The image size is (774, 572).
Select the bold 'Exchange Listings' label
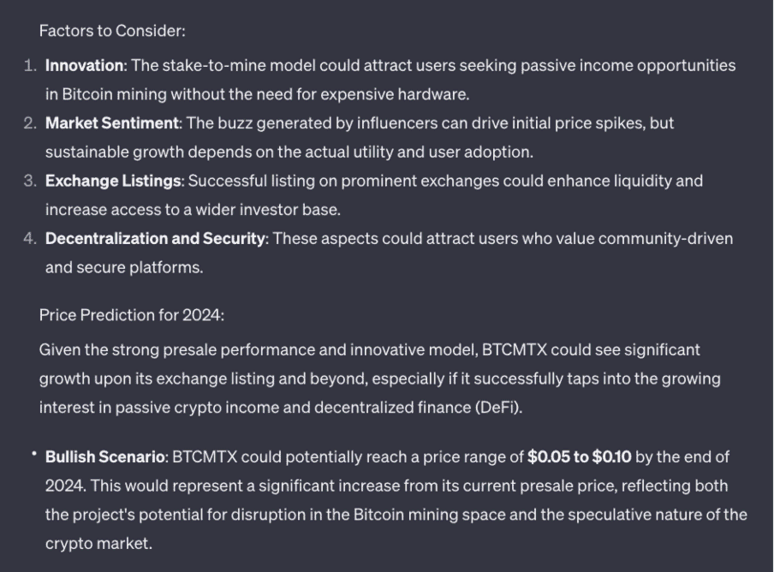(113, 181)
